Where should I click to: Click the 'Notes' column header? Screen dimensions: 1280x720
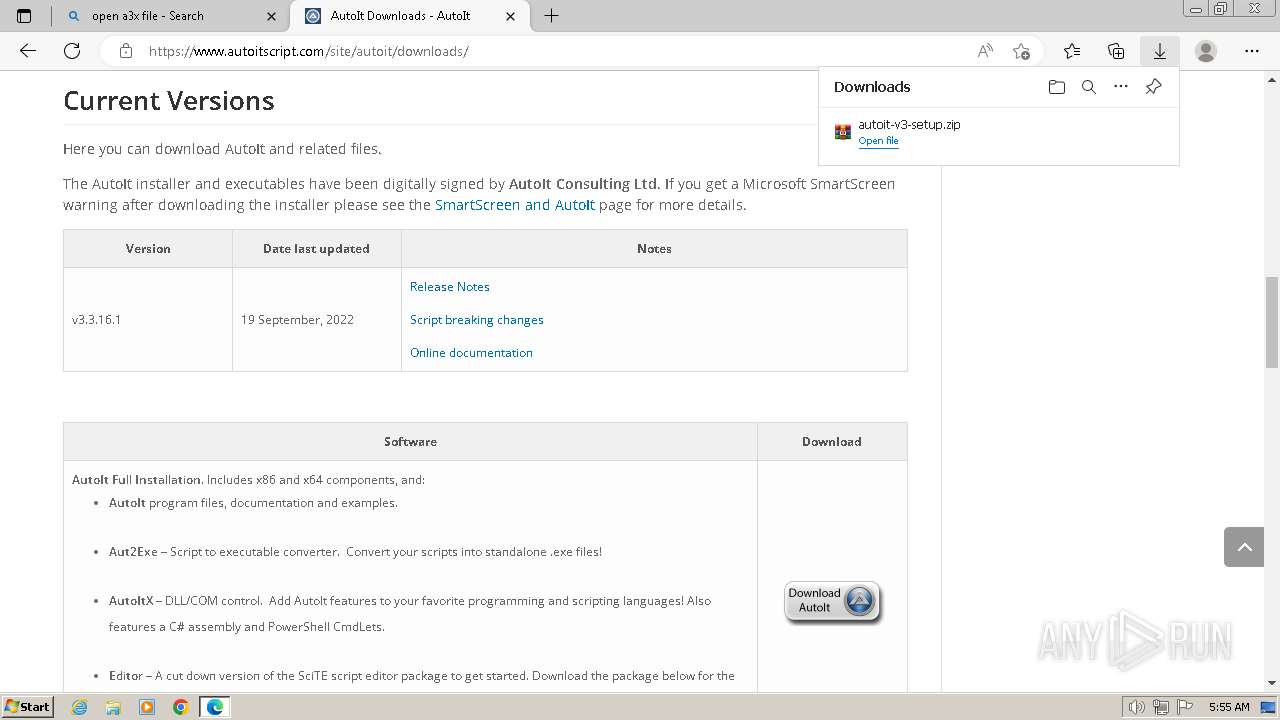(x=654, y=249)
